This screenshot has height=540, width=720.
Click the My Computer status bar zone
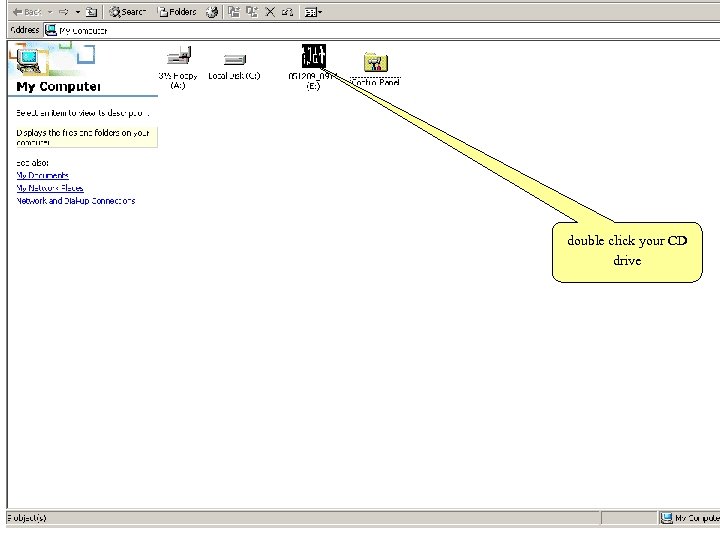[x=690, y=518]
